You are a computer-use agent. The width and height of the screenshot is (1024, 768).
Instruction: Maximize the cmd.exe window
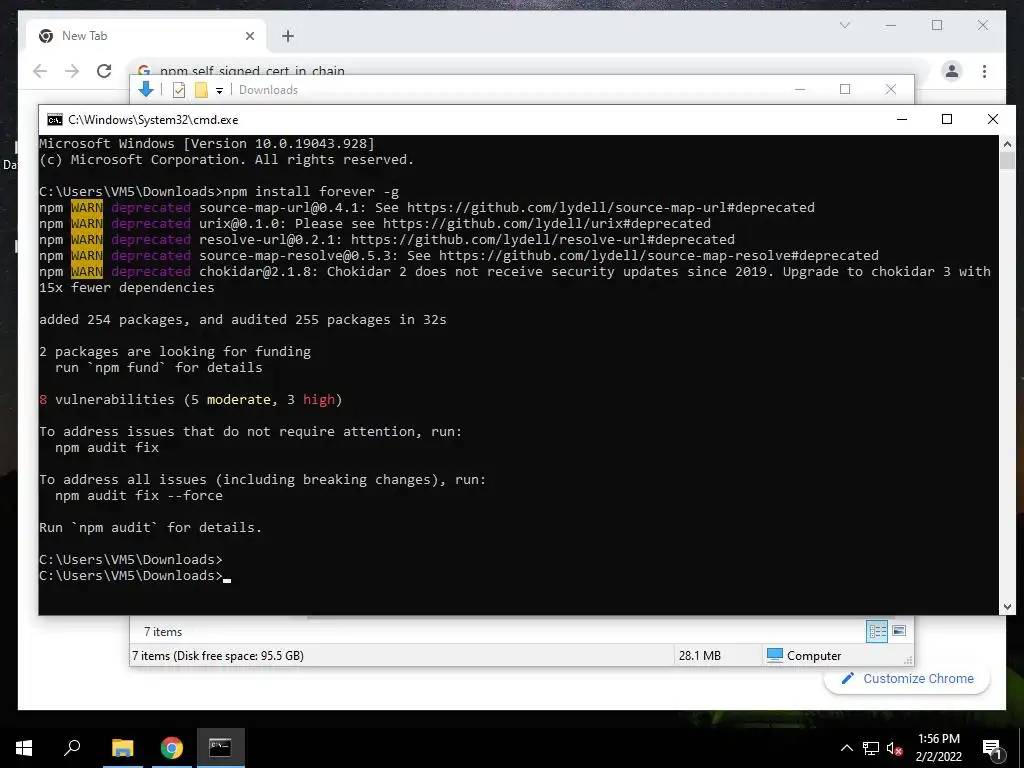click(x=947, y=119)
